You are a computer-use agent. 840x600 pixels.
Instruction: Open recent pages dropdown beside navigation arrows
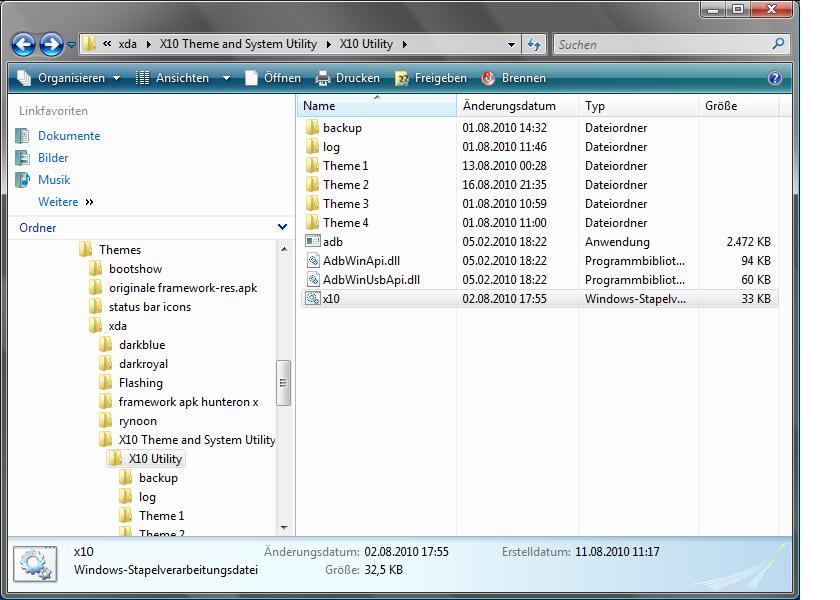pos(71,45)
